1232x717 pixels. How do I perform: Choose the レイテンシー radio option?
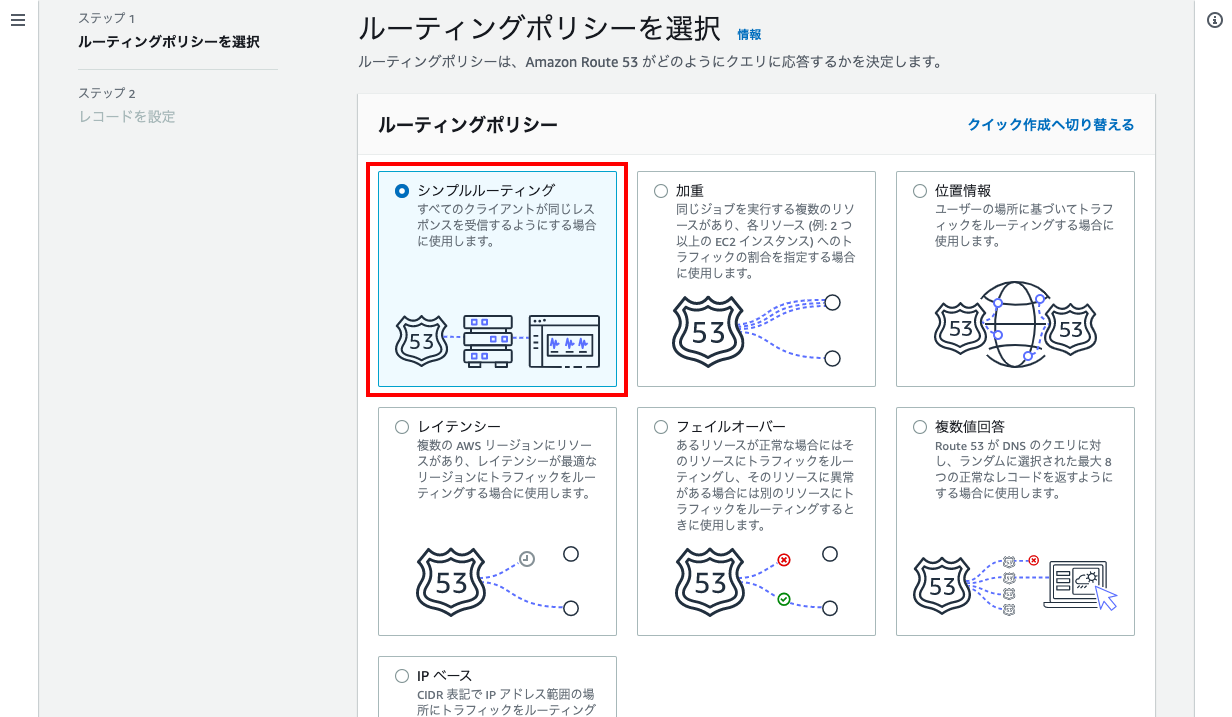pos(402,427)
